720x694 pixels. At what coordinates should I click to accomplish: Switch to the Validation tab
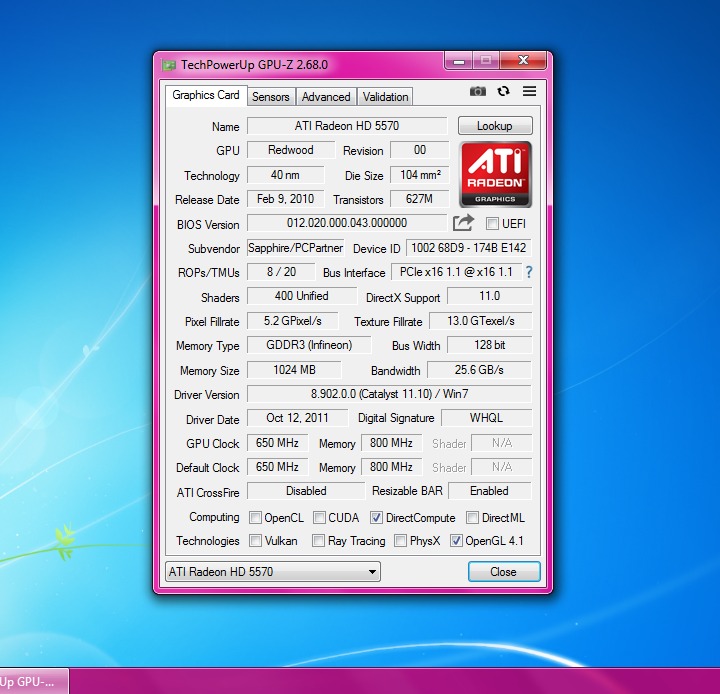tap(385, 97)
